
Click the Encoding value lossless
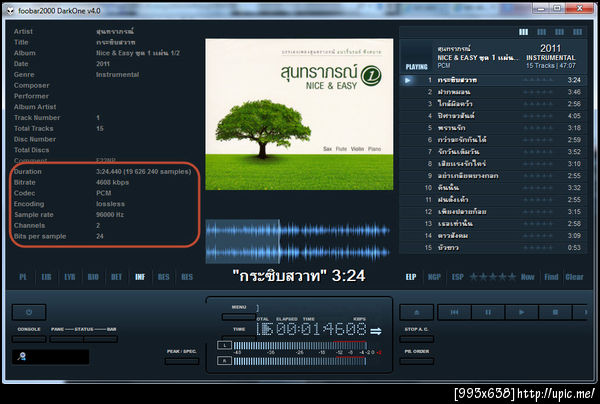tap(110, 204)
